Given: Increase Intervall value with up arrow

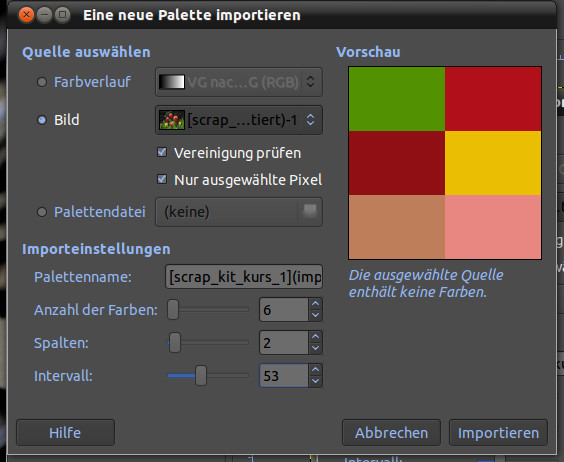Looking at the screenshot, I should click(315, 370).
